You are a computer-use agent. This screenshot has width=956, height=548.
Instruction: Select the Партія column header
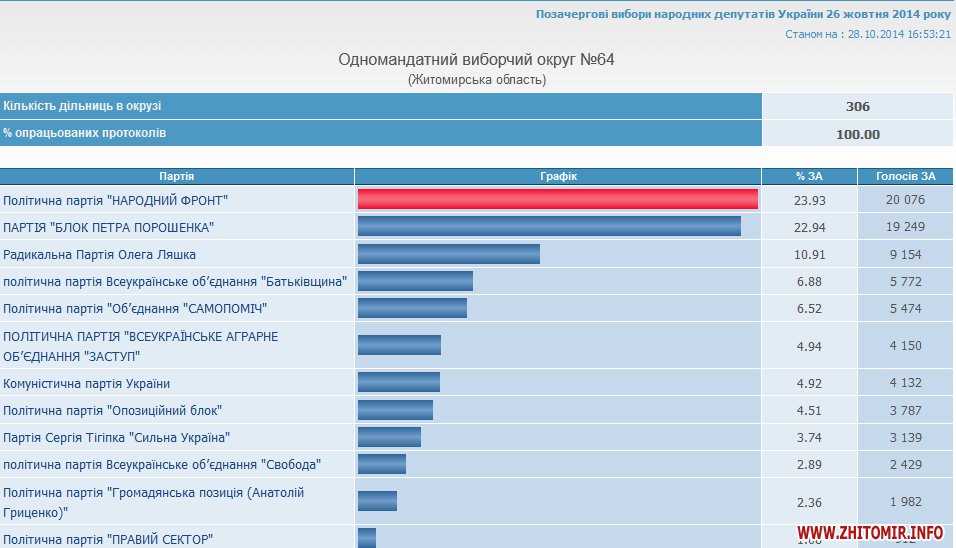tap(177, 176)
